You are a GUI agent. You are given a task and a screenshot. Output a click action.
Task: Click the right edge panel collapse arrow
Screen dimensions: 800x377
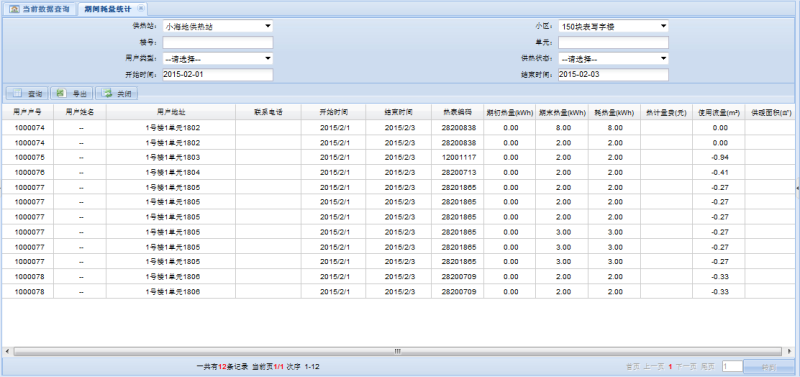pos(797,188)
